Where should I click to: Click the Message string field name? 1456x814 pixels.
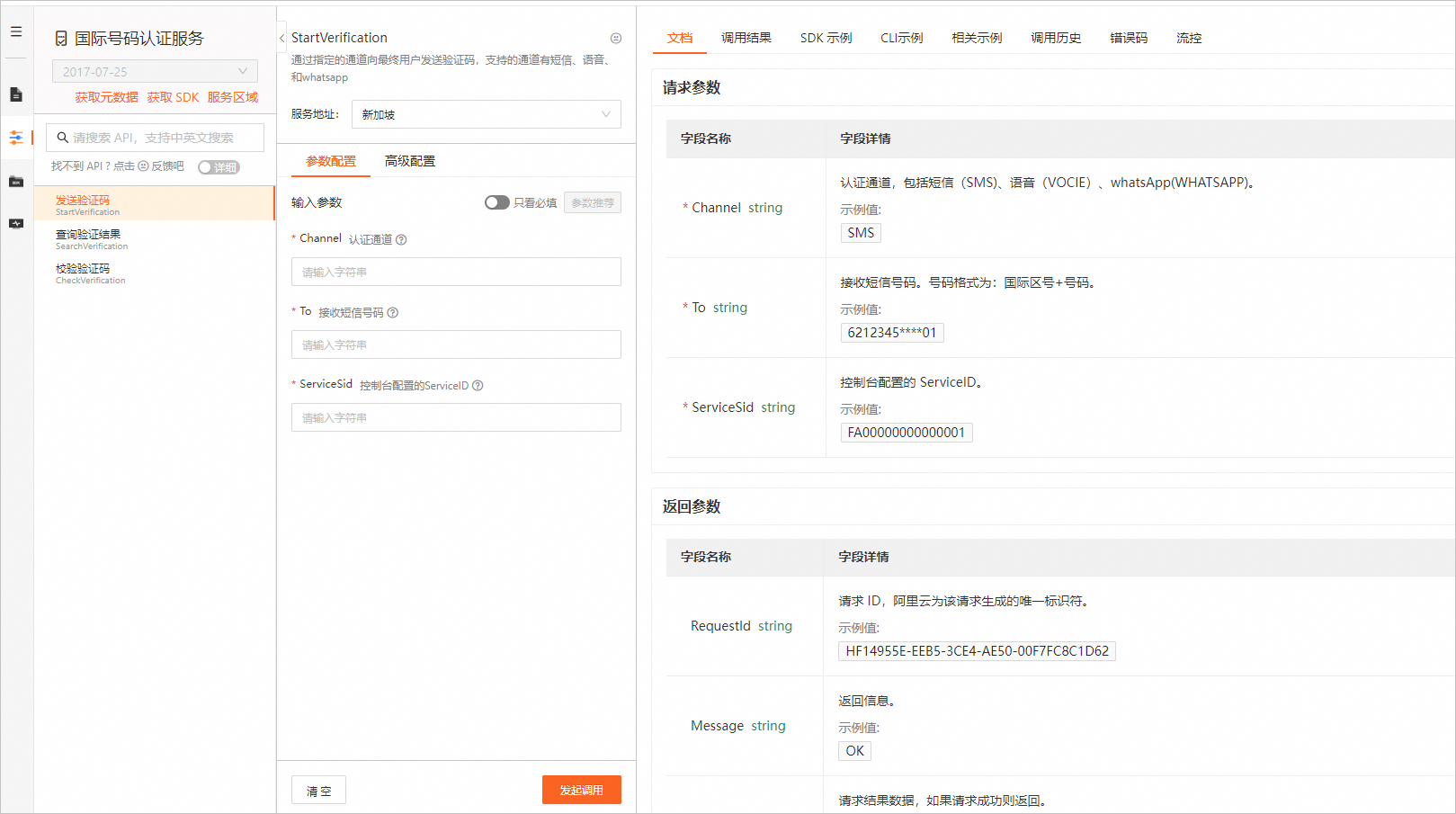click(x=737, y=726)
